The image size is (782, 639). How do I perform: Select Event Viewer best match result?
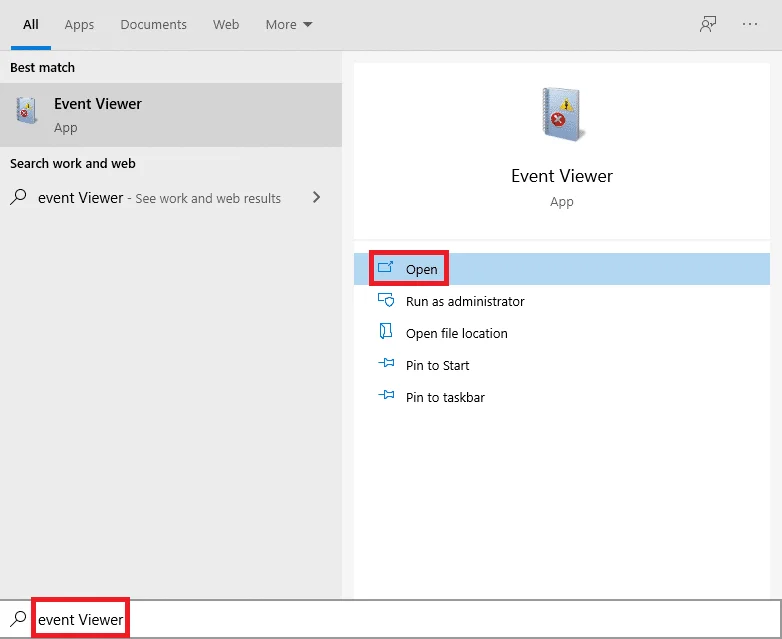171,115
